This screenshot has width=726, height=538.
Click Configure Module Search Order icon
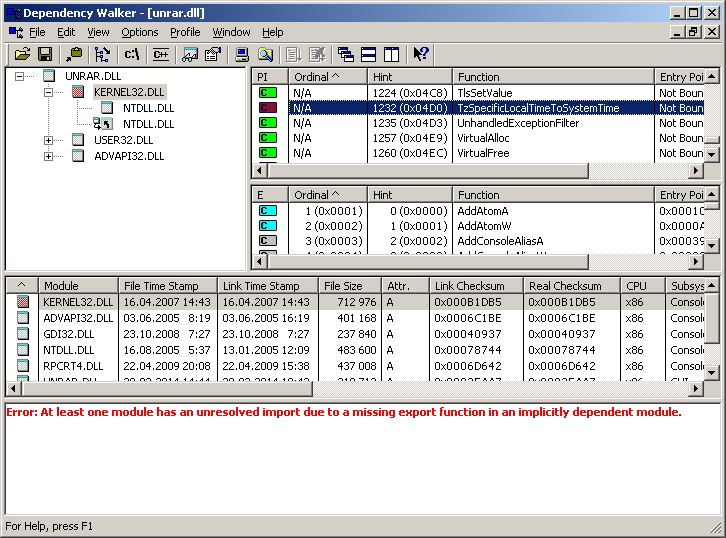pos(265,55)
